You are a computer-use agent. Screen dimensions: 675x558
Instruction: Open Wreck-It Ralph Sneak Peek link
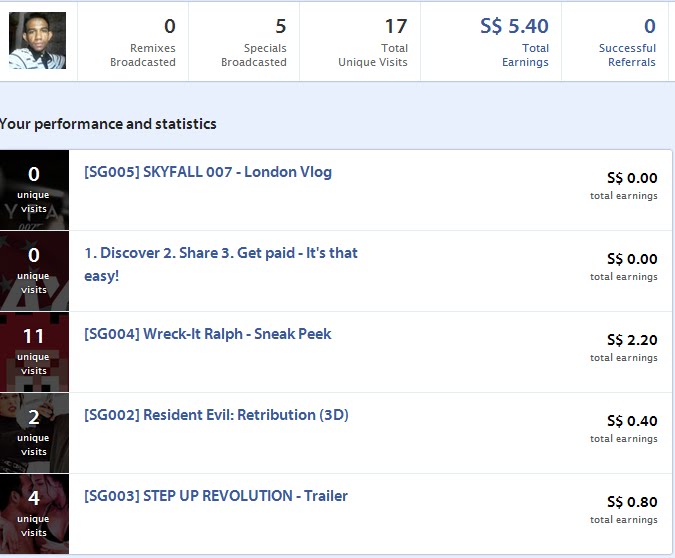pyautogui.click(x=207, y=334)
